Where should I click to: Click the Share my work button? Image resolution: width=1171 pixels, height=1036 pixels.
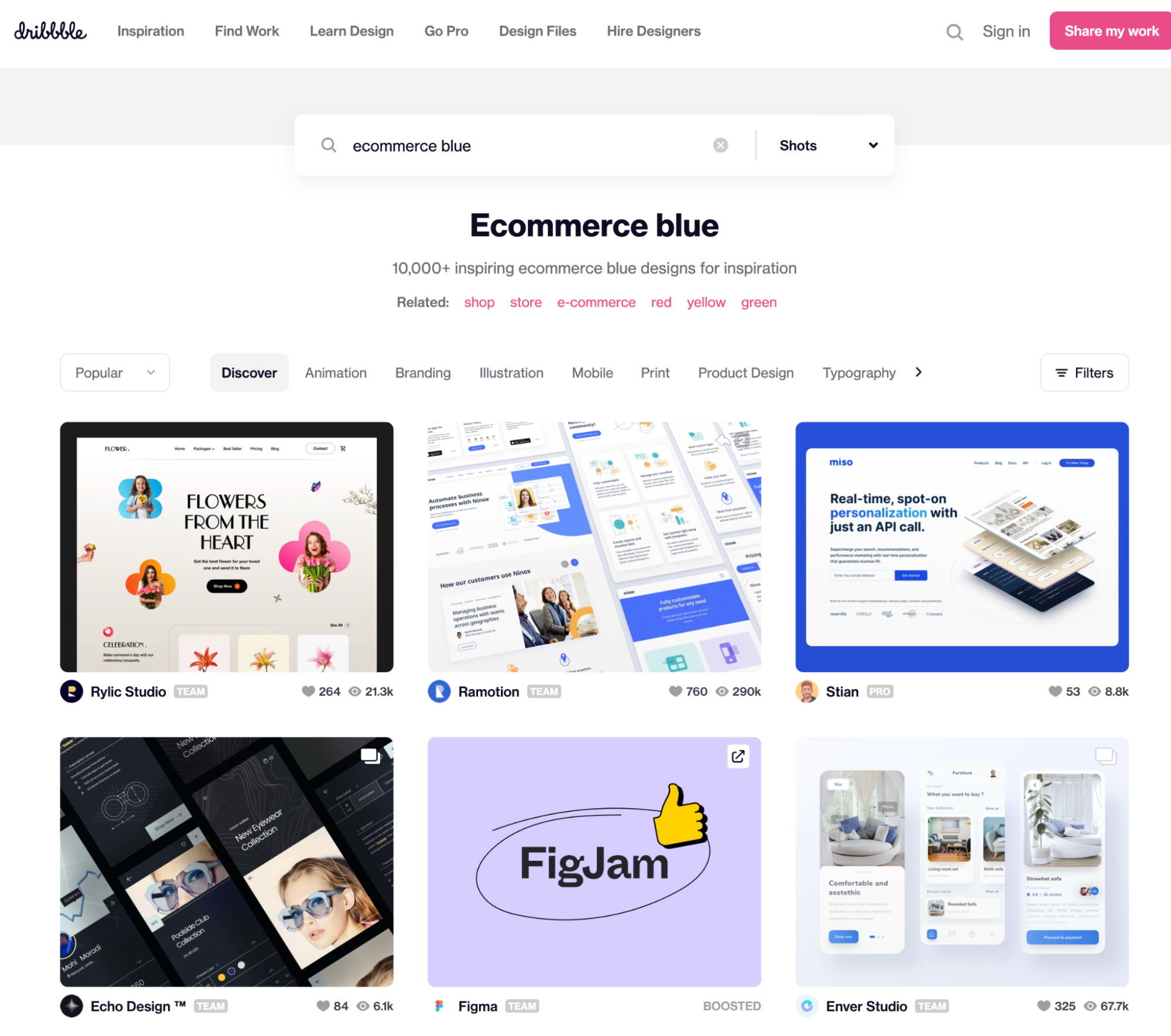click(1111, 31)
